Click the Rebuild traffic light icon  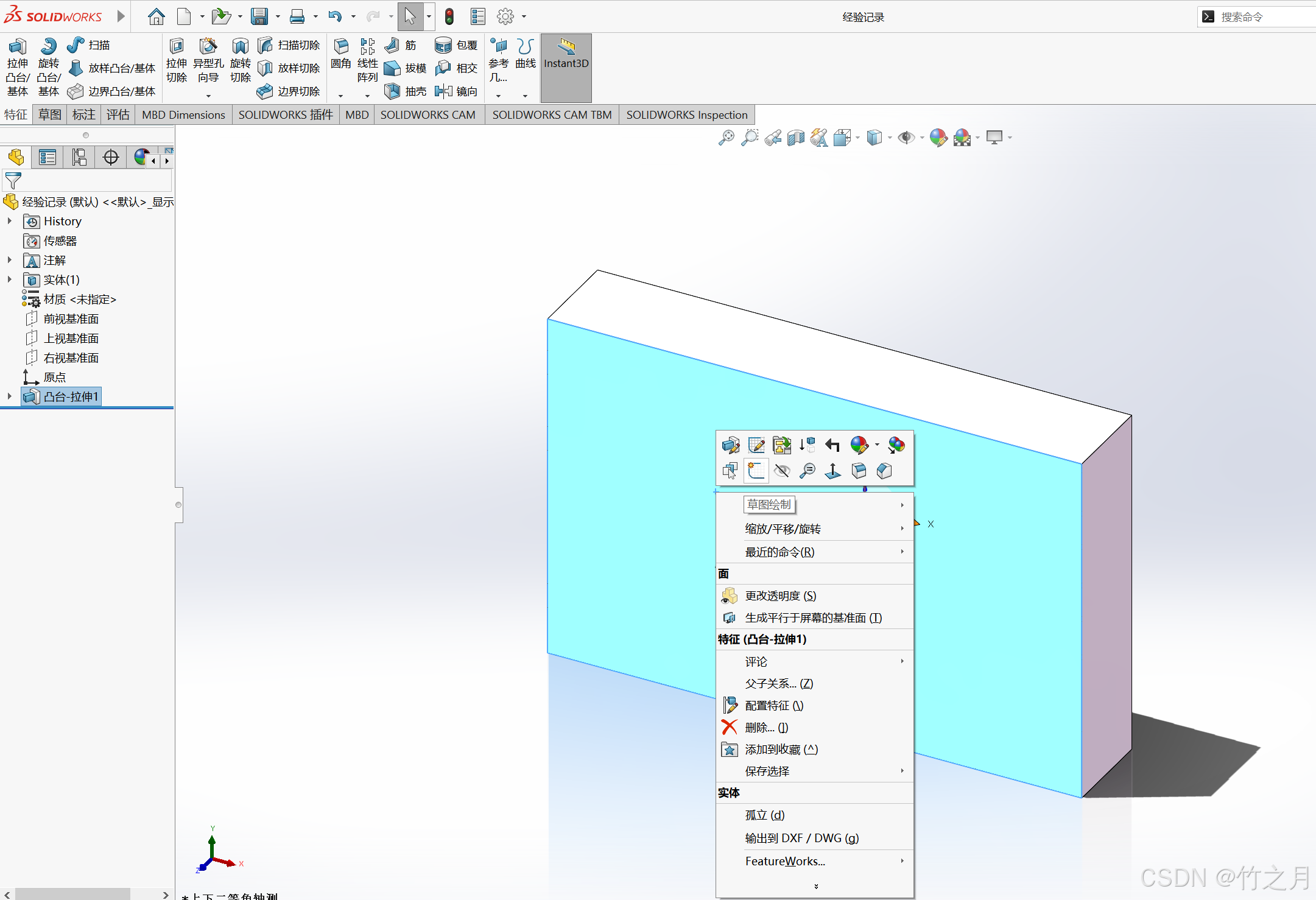click(449, 16)
